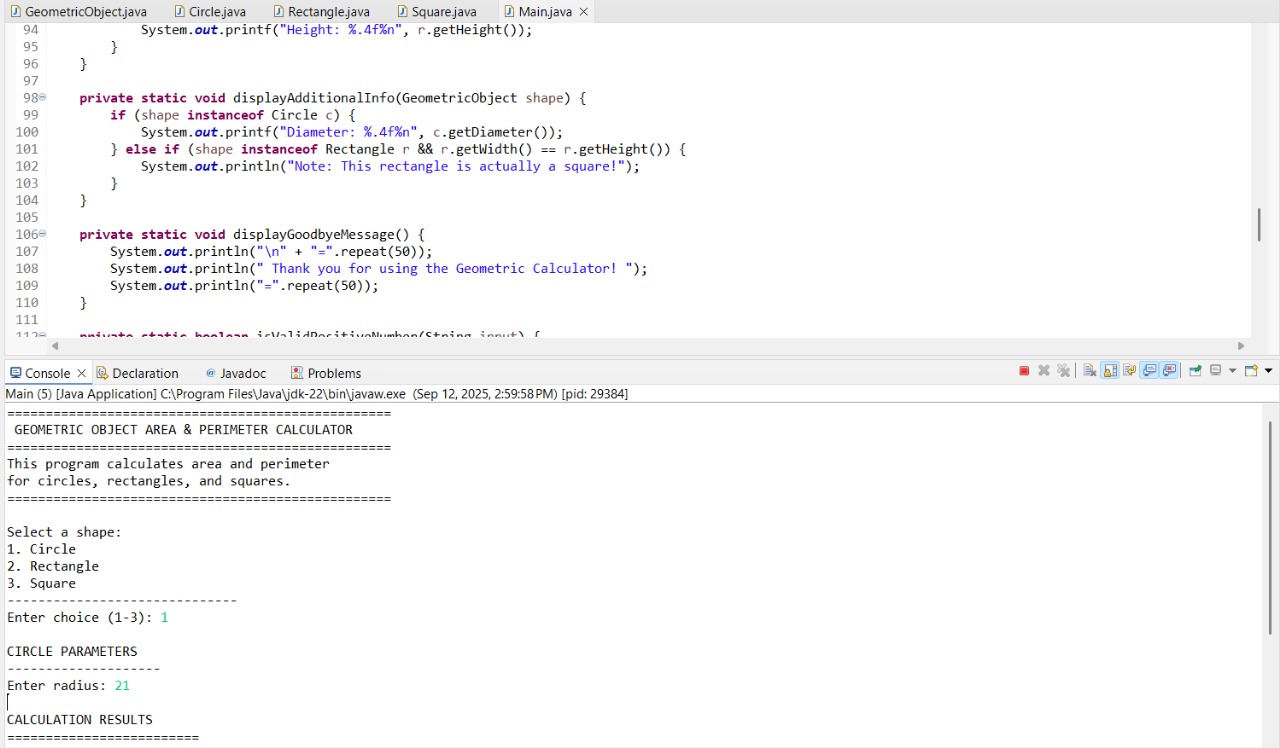Click "Select a shape:" in the console
Screen dimensions: 1280x748
click(x=64, y=532)
